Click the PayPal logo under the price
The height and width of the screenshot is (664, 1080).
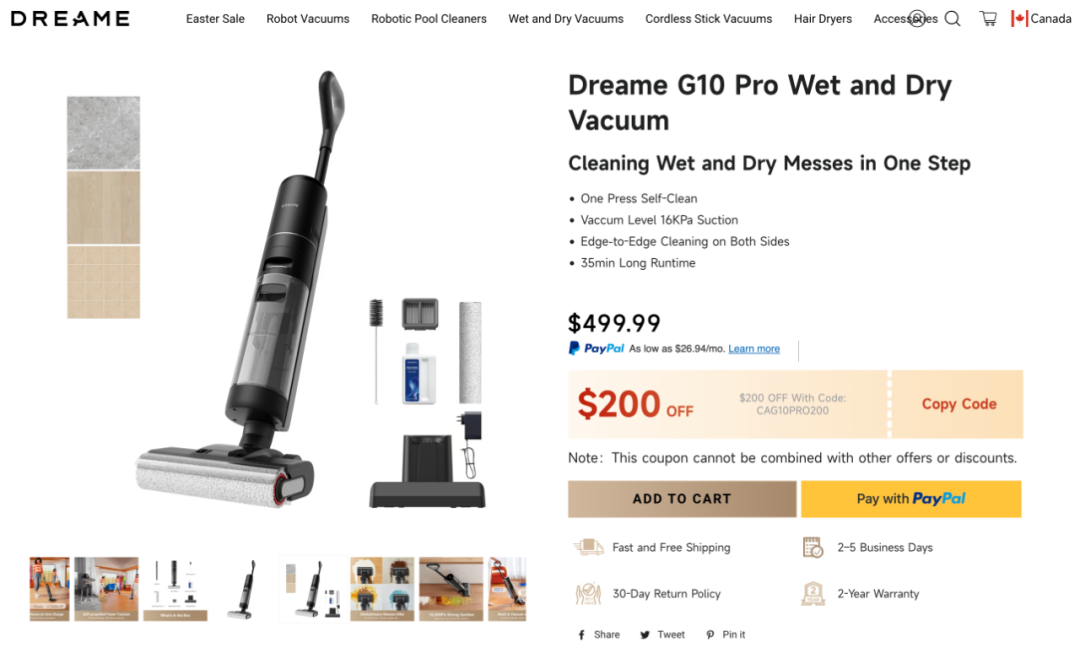click(x=596, y=349)
